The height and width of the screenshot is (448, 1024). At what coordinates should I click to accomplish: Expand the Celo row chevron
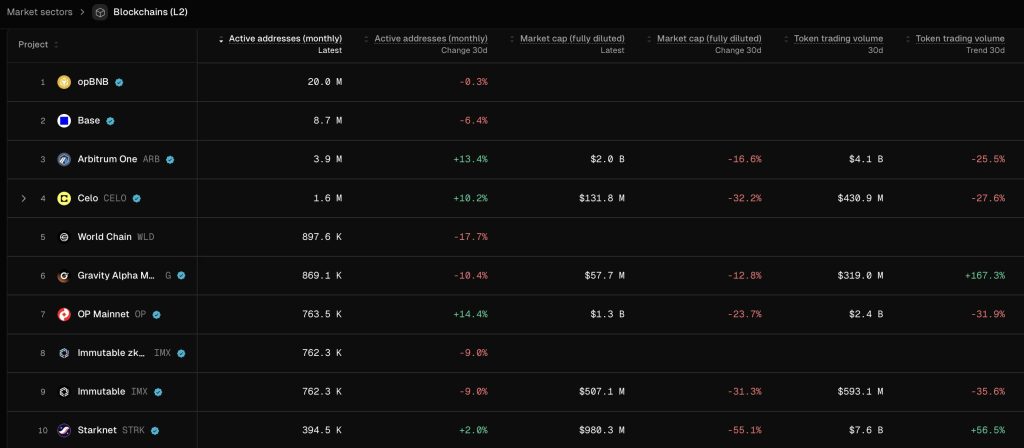click(24, 198)
